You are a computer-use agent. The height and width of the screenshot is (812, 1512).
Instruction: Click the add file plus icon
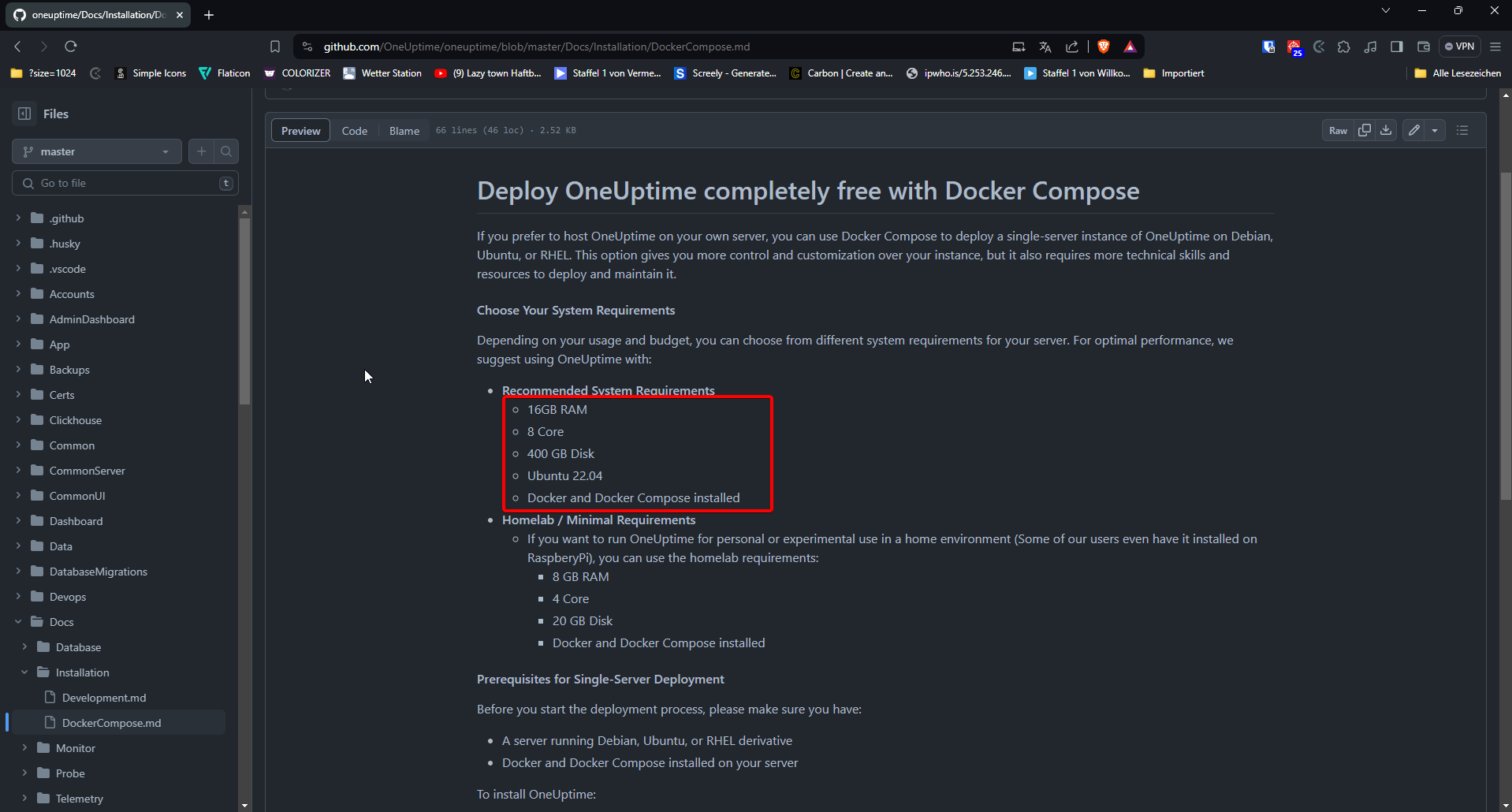click(x=202, y=151)
